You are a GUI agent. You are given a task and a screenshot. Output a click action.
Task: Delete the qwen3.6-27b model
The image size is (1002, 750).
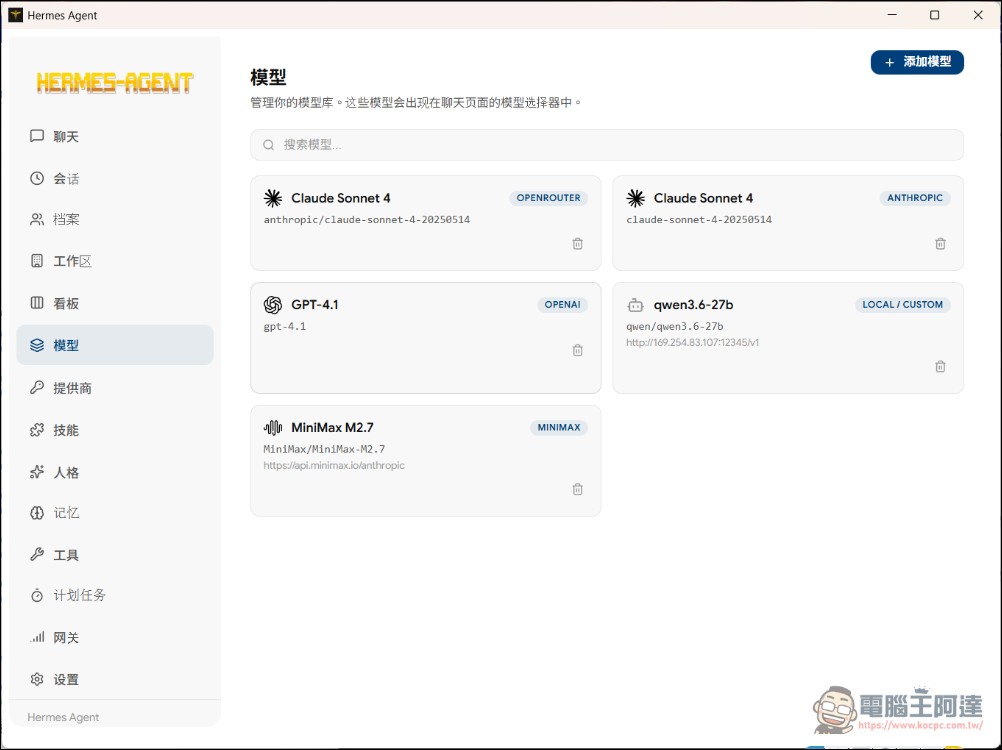[940, 367]
